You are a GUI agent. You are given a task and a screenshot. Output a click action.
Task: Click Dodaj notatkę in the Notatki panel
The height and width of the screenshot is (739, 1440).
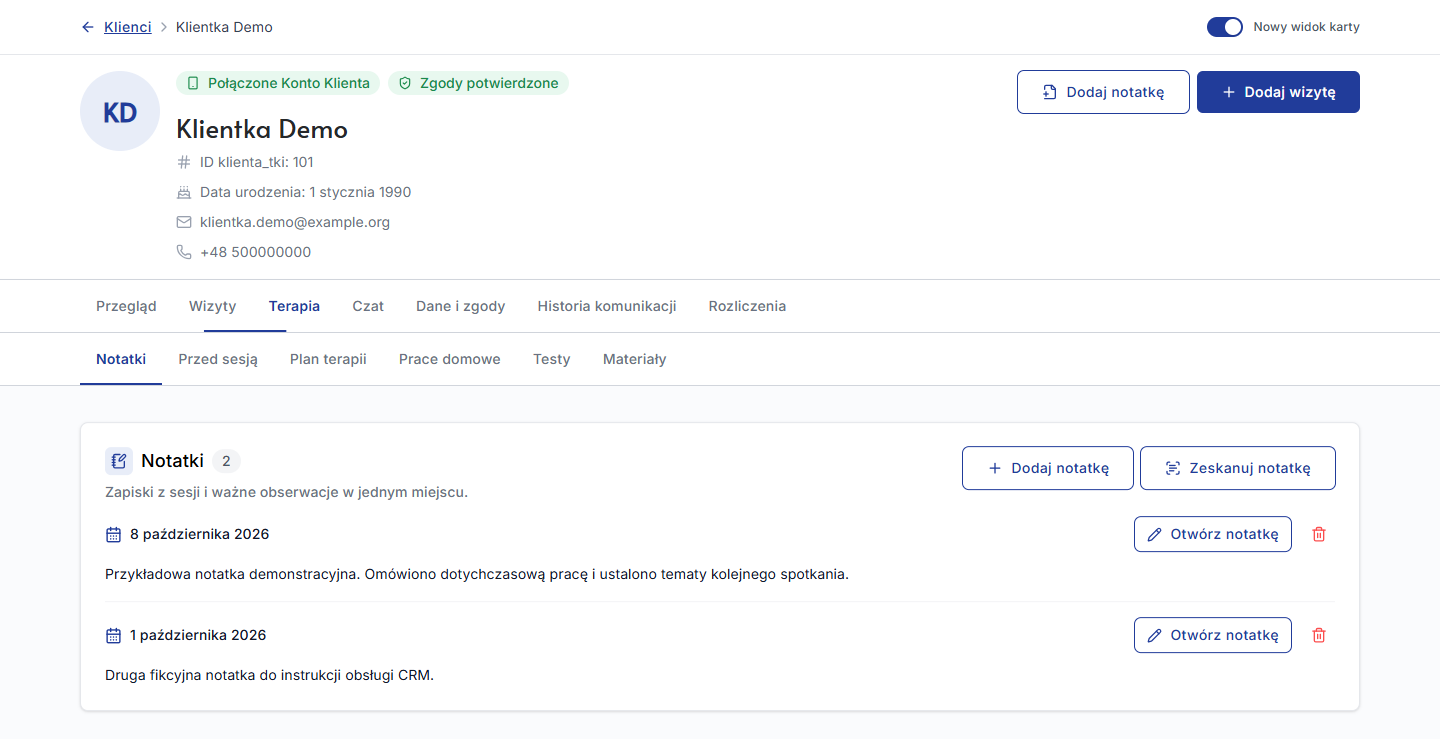[x=1048, y=468]
